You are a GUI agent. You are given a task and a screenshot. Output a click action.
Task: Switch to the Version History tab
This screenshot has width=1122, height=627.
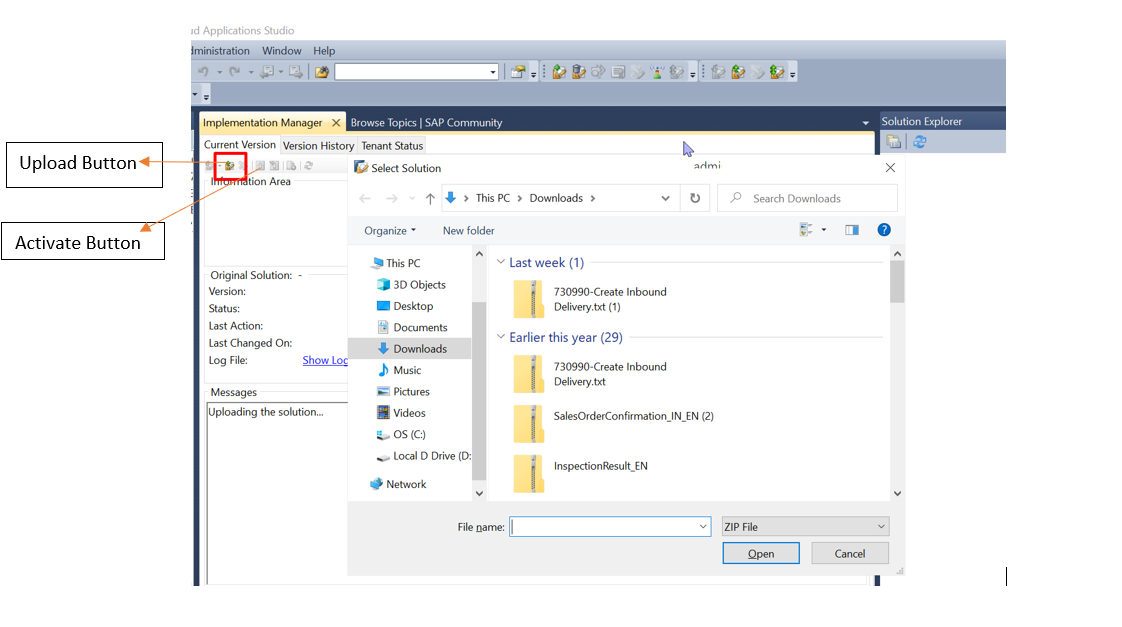click(318, 145)
